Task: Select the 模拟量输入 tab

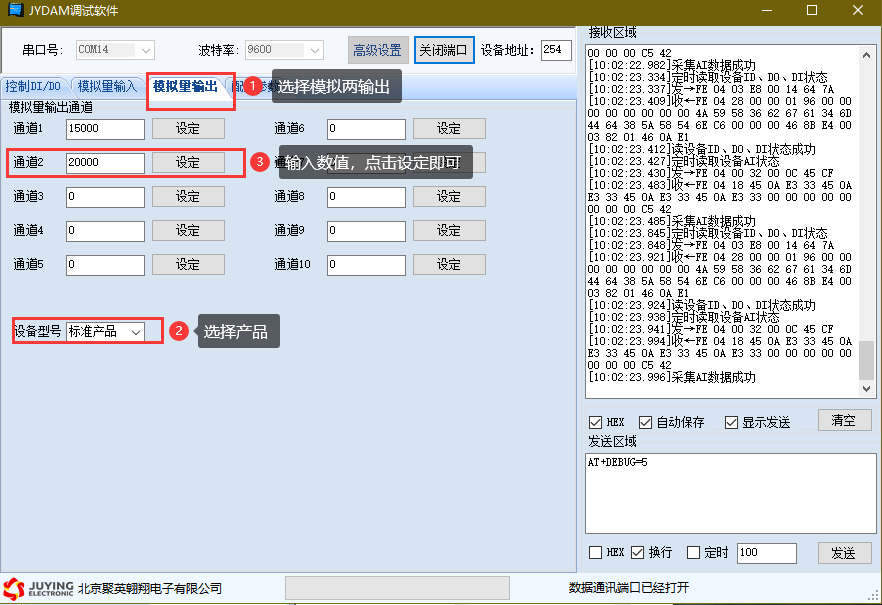Action: [107, 87]
